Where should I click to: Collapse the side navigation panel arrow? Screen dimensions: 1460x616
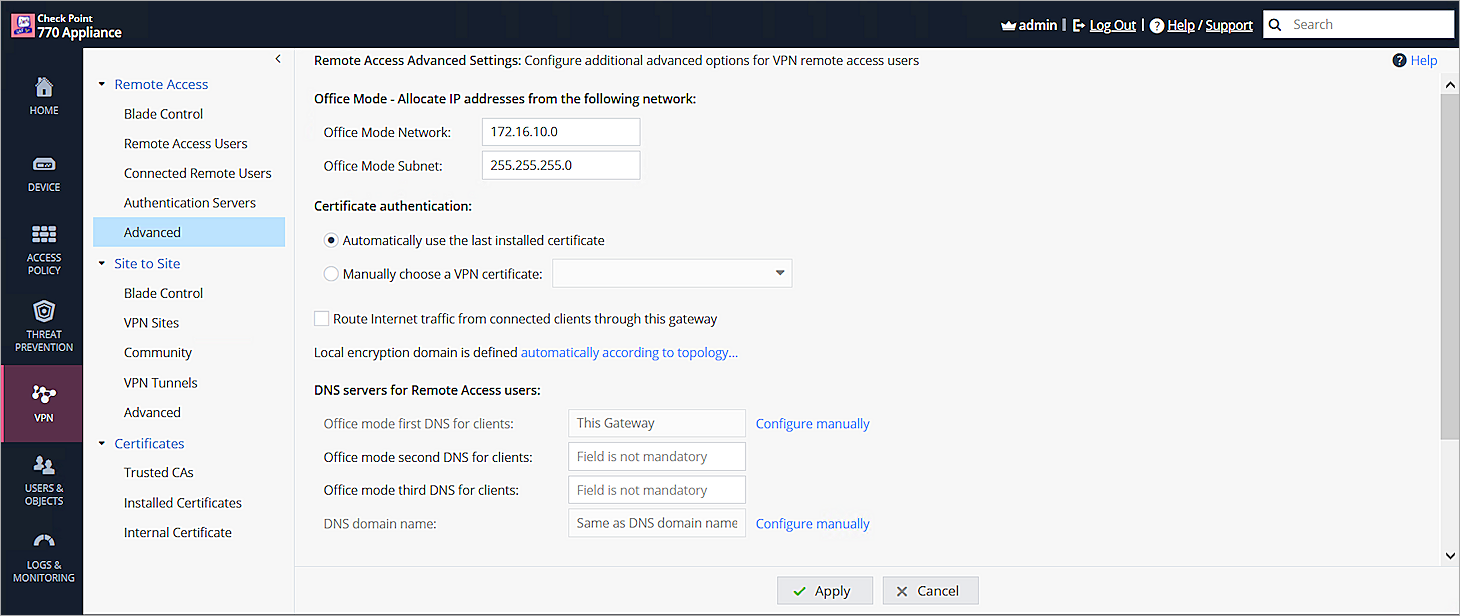point(278,60)
